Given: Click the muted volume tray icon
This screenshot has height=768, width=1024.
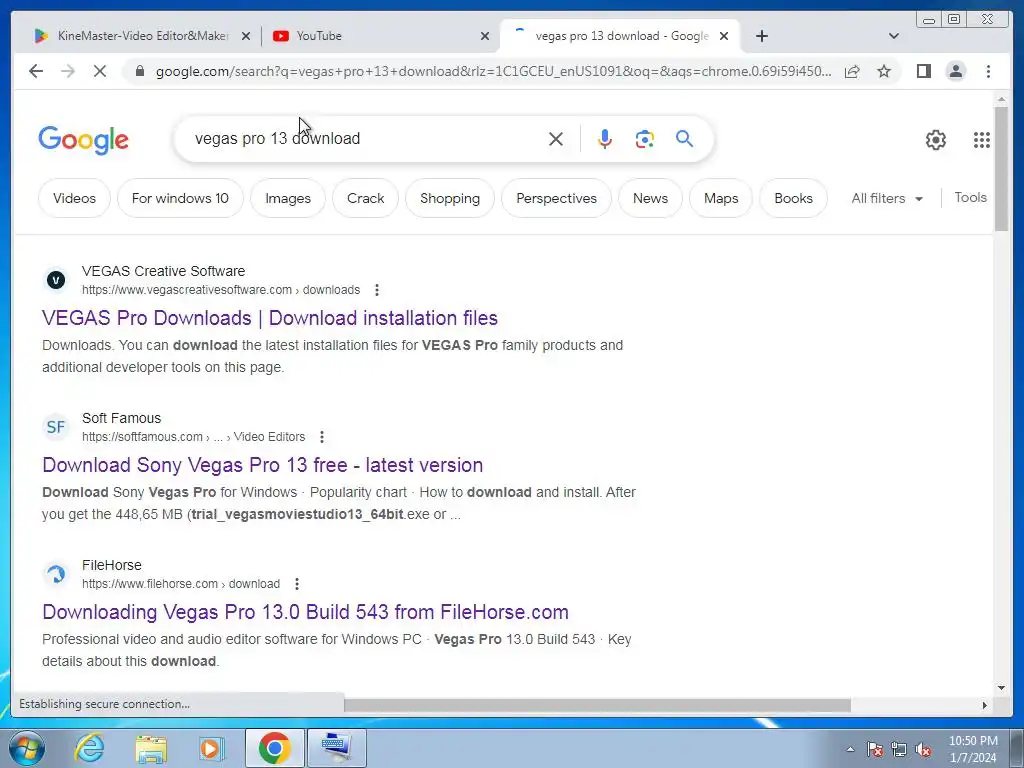Looking at the screenshot, I should [923, 750].
